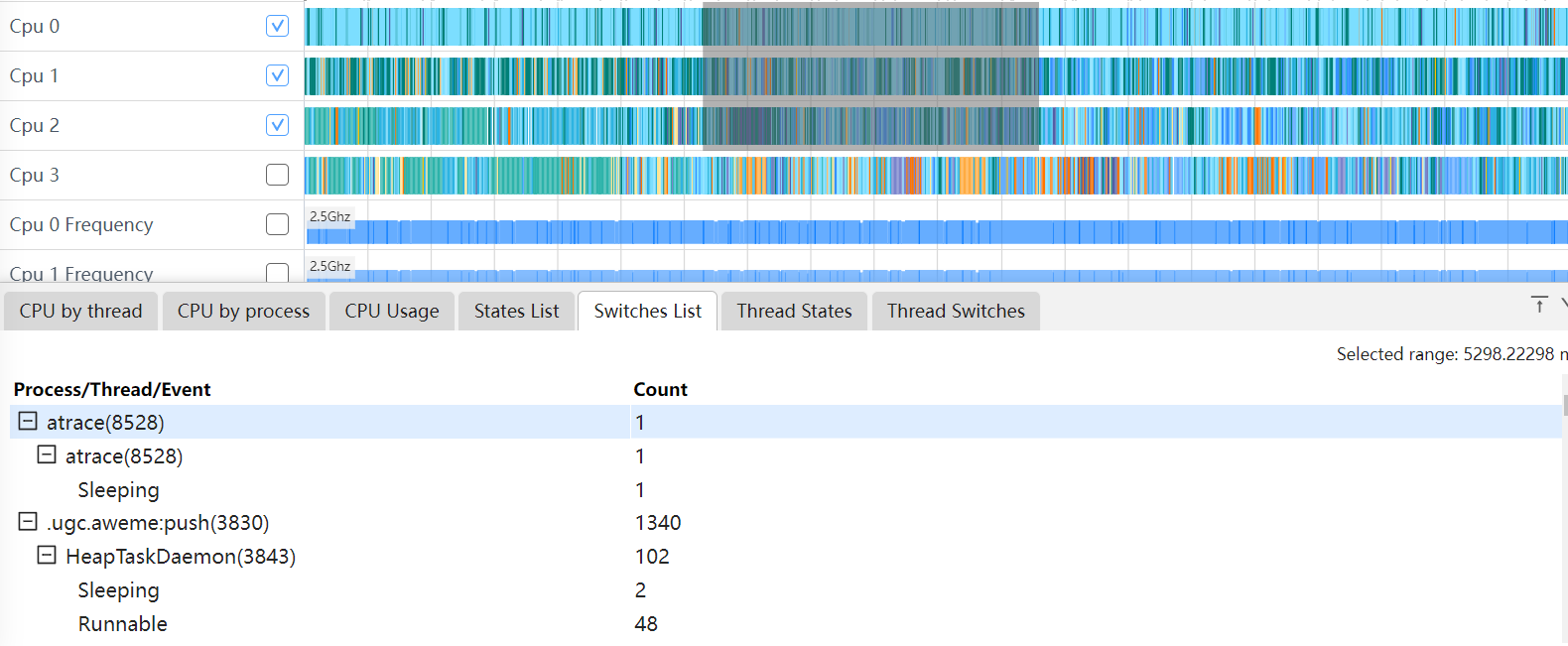
Task: Uncheck the Cpu 2 checkbox
Action: tap(278, 125)
